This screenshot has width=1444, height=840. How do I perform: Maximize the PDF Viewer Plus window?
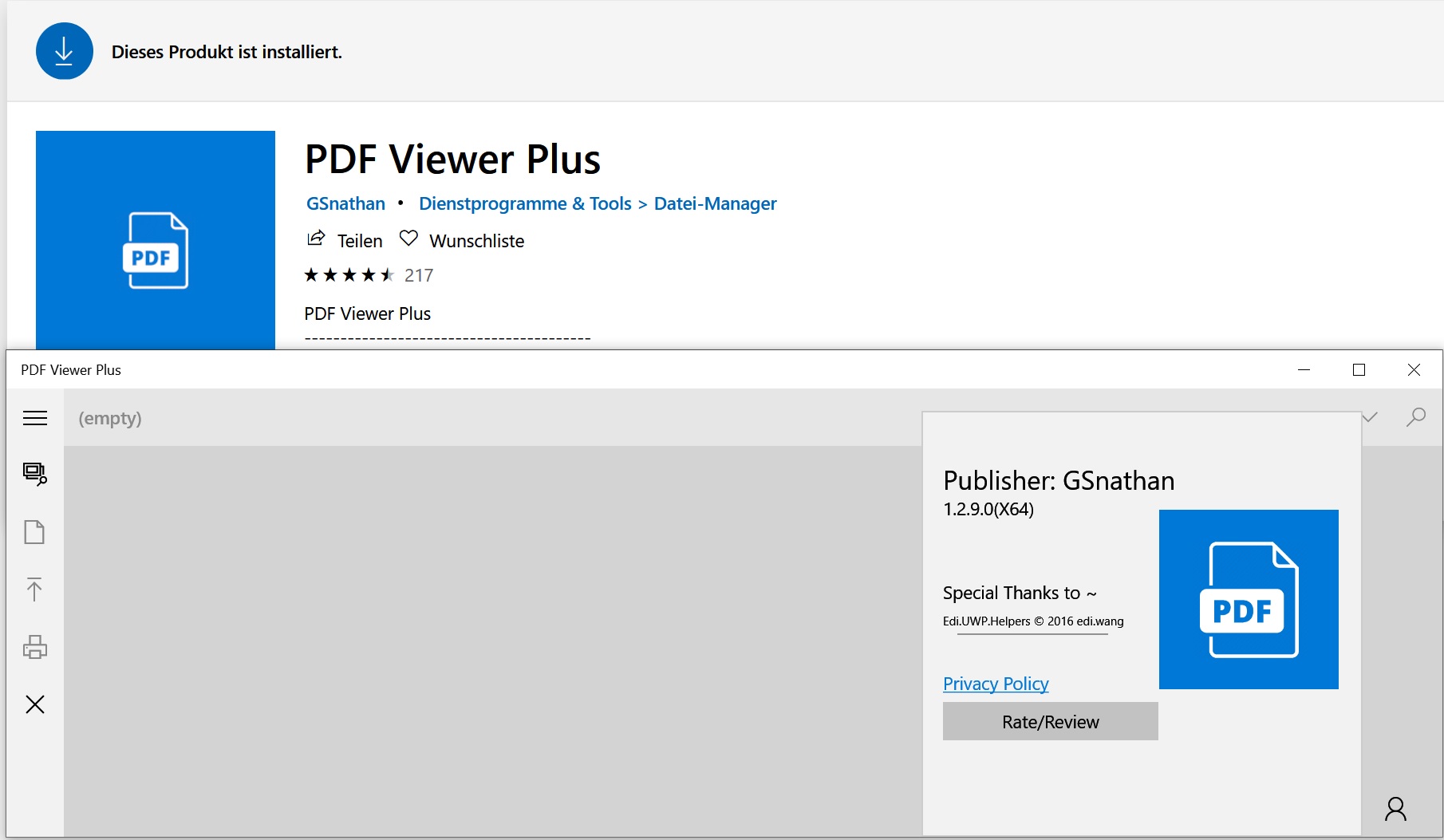coord(1359,369)
